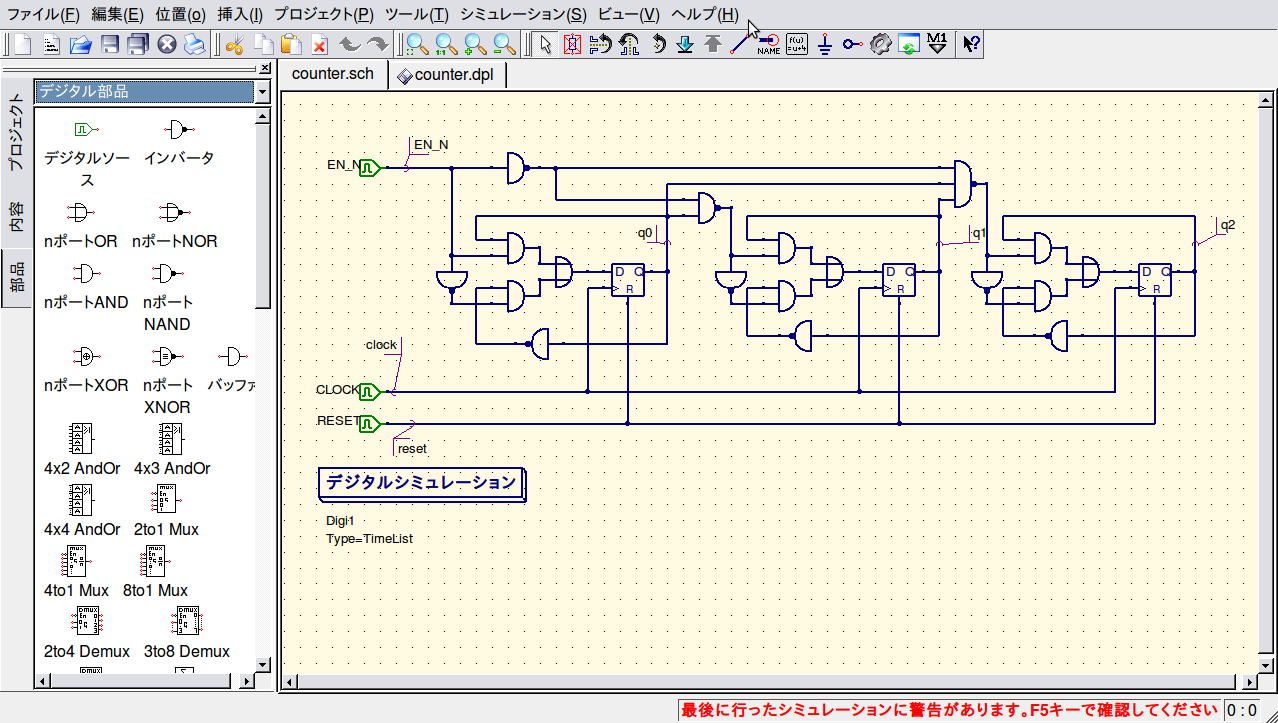1278x723 pixels.
Task: Close the left dock panel
Action: 264,69
